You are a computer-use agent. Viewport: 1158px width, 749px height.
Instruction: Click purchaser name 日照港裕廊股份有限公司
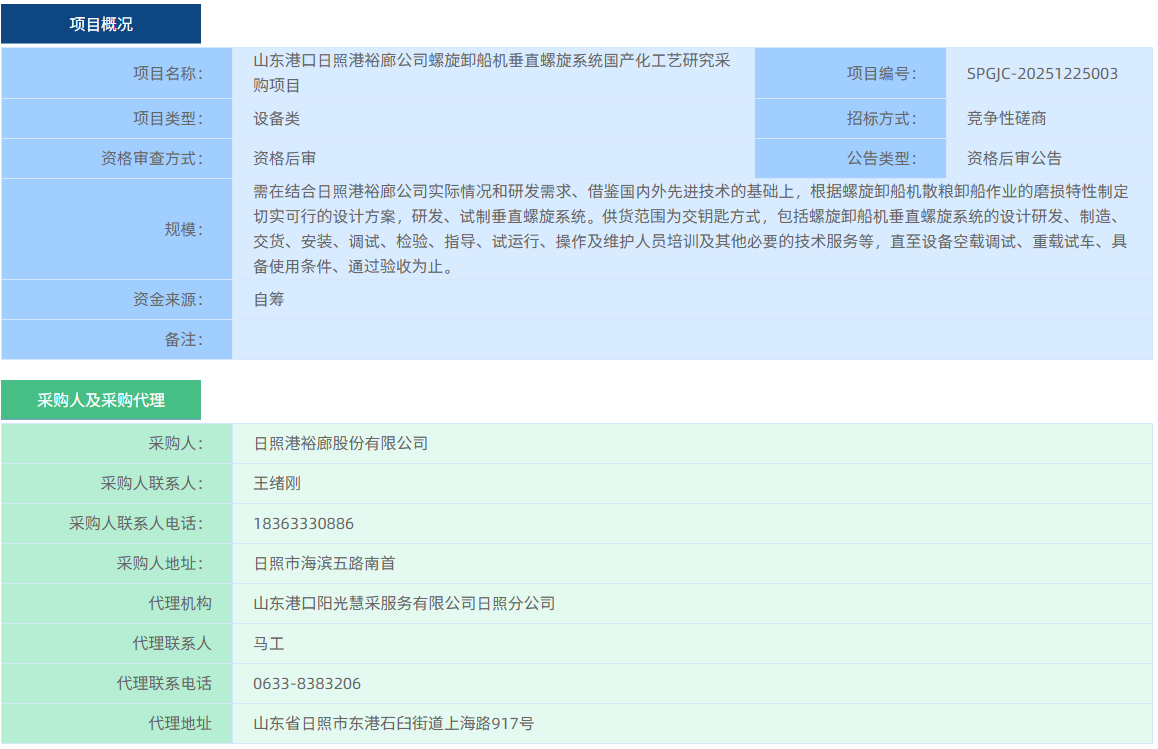[341, 443]
